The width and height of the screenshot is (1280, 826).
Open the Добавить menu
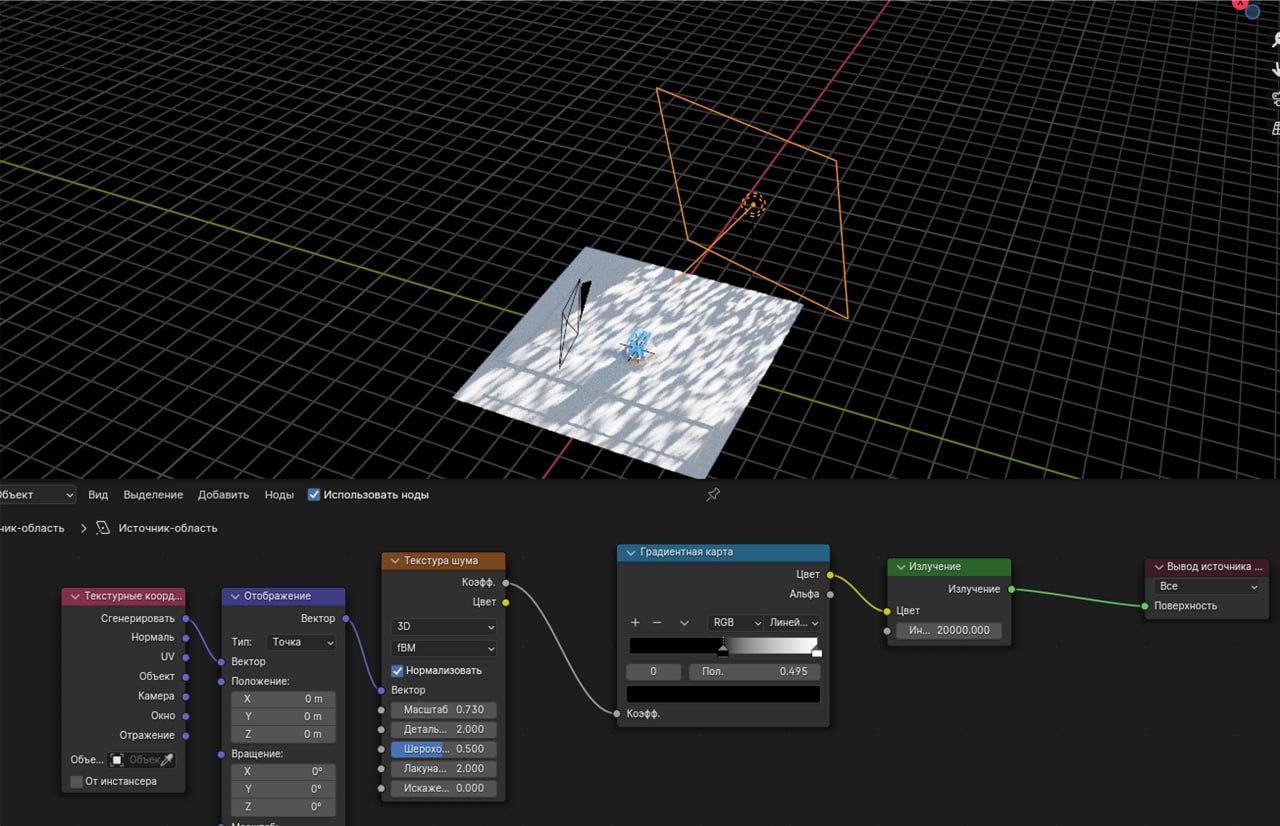tap(223, 495)
